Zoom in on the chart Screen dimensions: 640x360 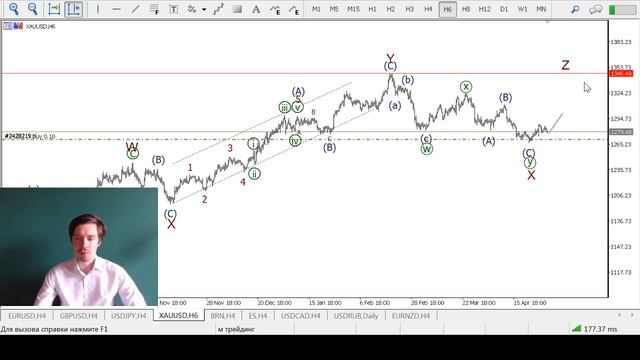click(x=14, y=9)
